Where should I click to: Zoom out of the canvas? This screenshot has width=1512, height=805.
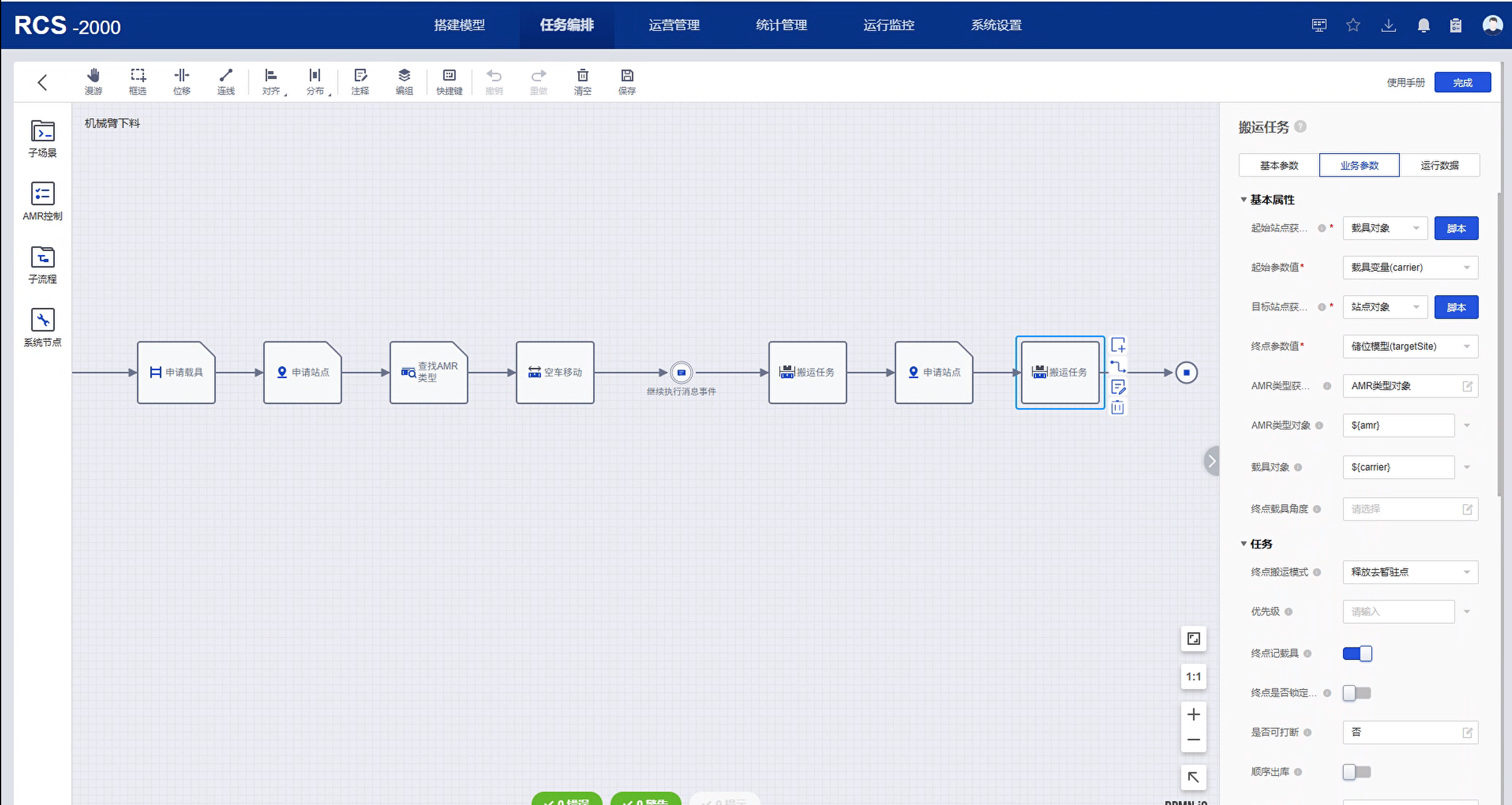tap(1193, 740)
